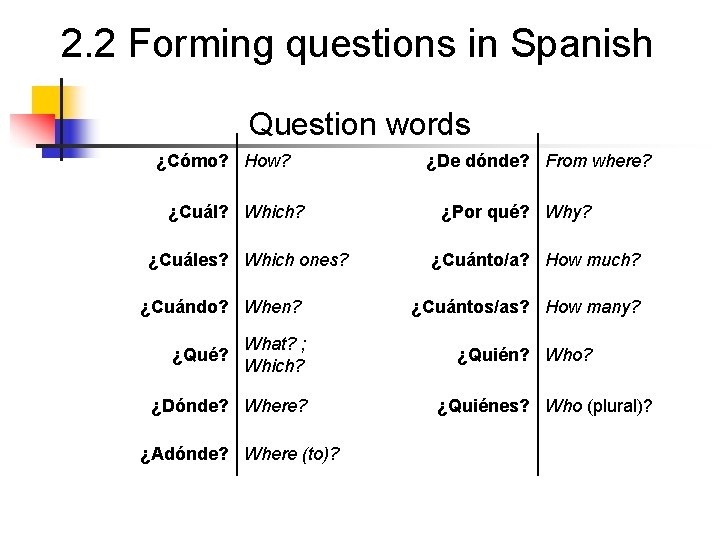
Task: Select the word '¿Cuántos/as?'
Action: pos(469,308)
